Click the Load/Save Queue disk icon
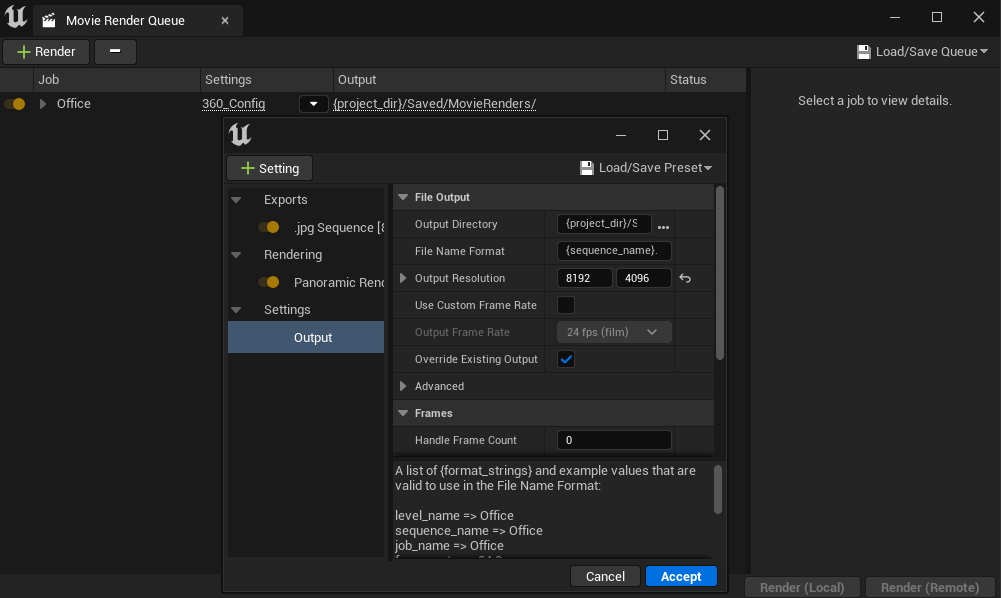Screen dimensions: 1001x598 (864, 52)
